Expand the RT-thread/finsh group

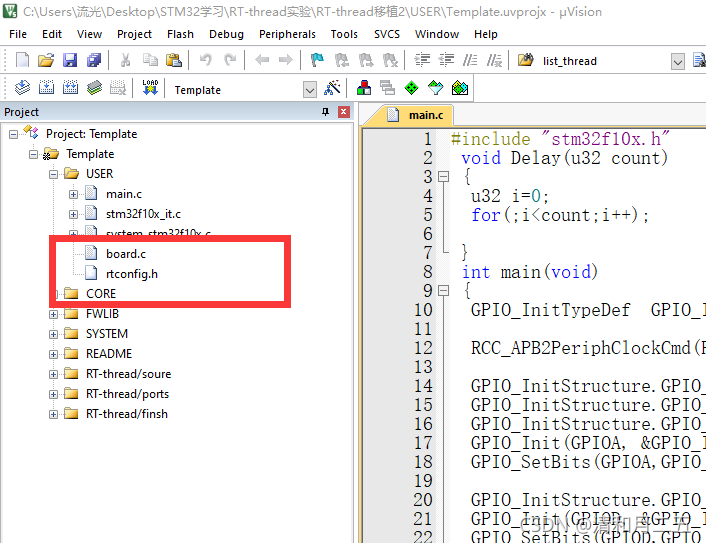[53, 414]
